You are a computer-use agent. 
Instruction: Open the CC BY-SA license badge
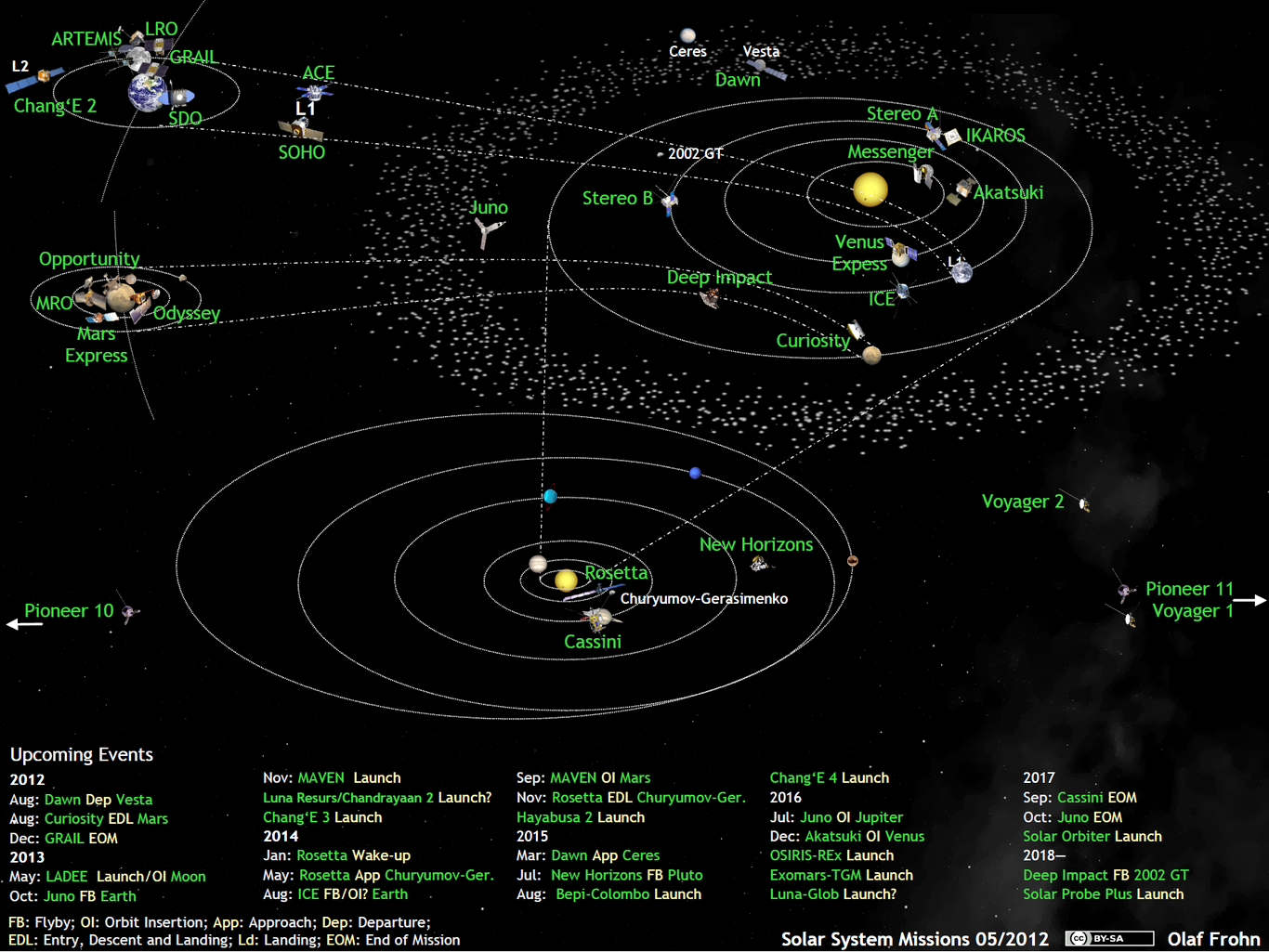pyautogui.click(x=1109, y=938)
